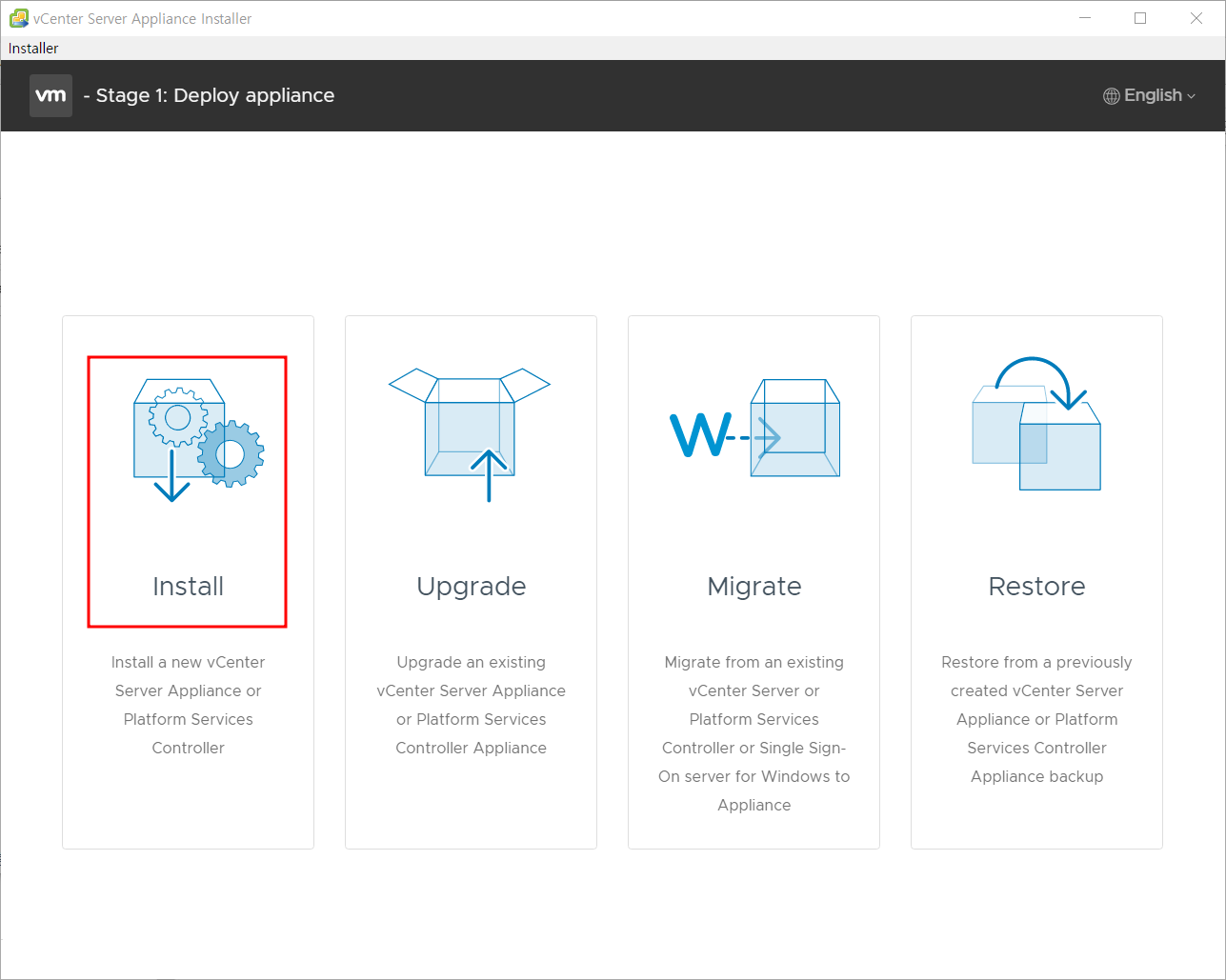This screenshot has height=980, width=1226.
Task: Click the Migrate Windows-to-appliance icon
Action: tap(754, 428)
